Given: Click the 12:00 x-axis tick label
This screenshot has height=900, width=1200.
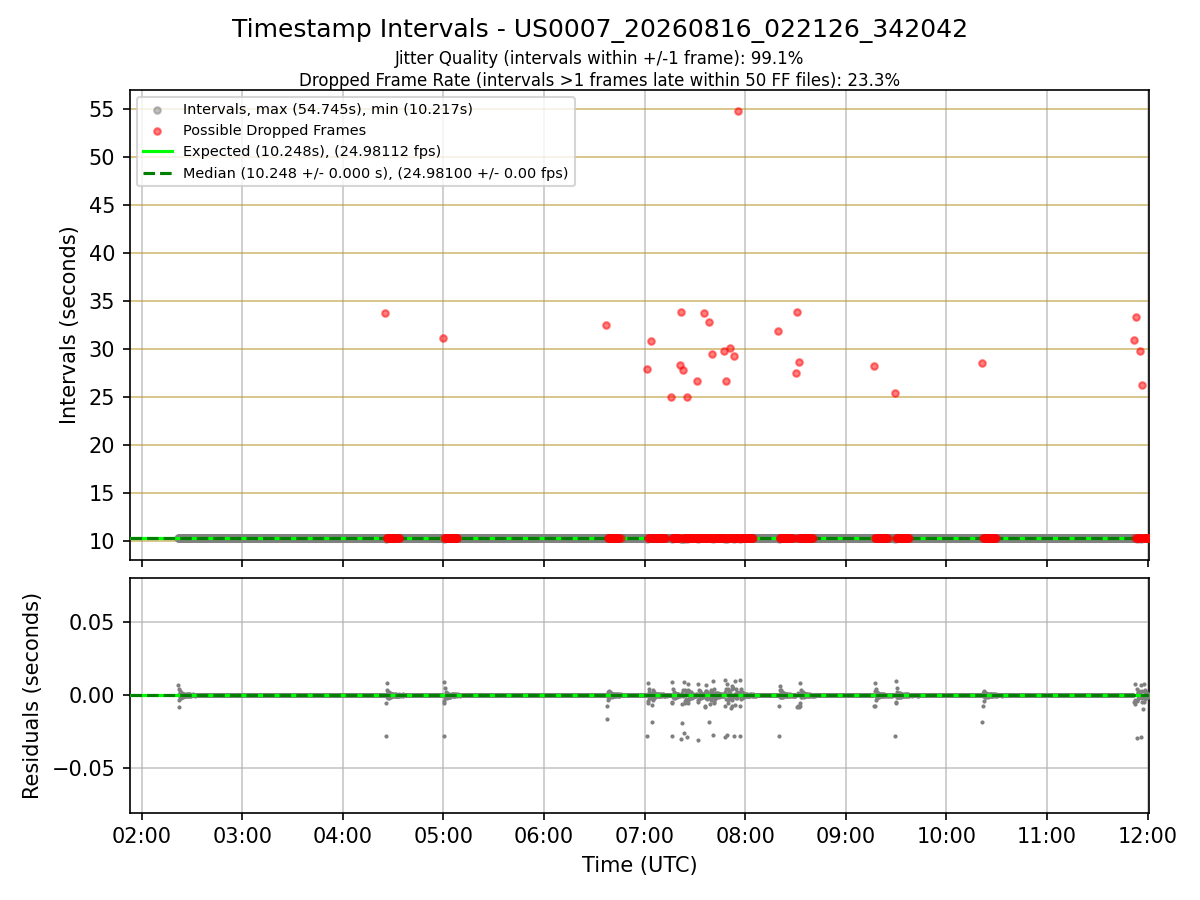Looking at the screenshot, I should [x=1147, y=834].
